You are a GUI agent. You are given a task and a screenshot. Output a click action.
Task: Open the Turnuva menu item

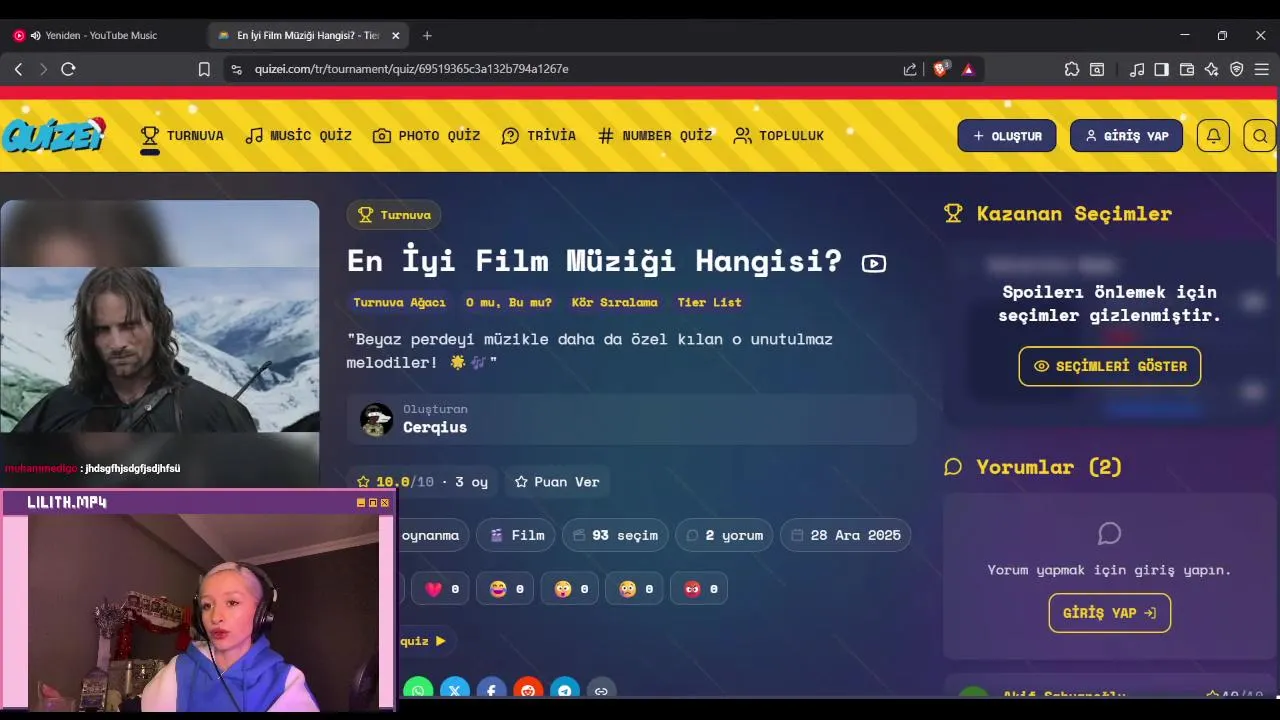point(182,136)
